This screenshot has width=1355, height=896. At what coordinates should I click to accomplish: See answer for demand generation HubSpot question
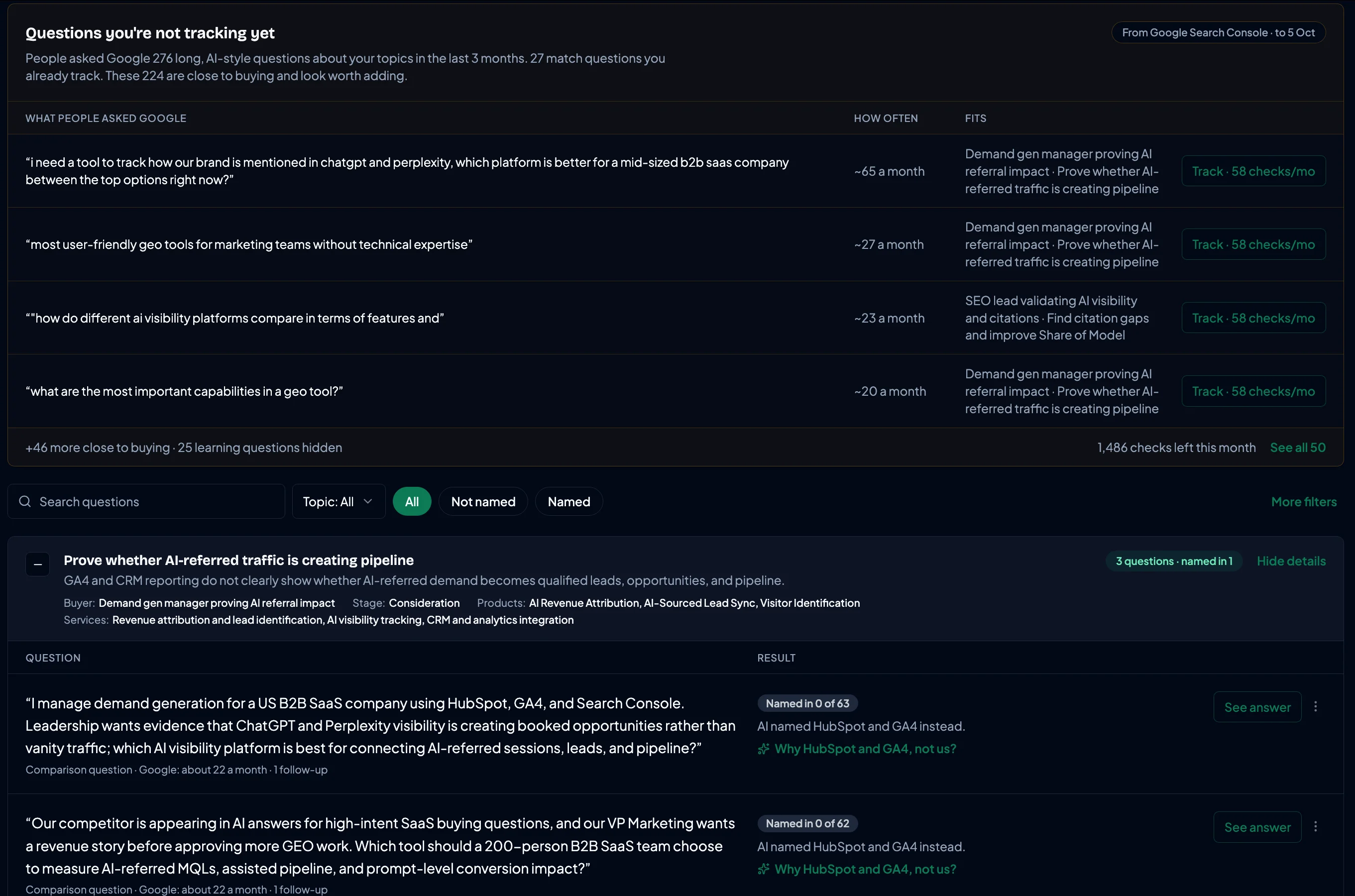click(1257, 707)
